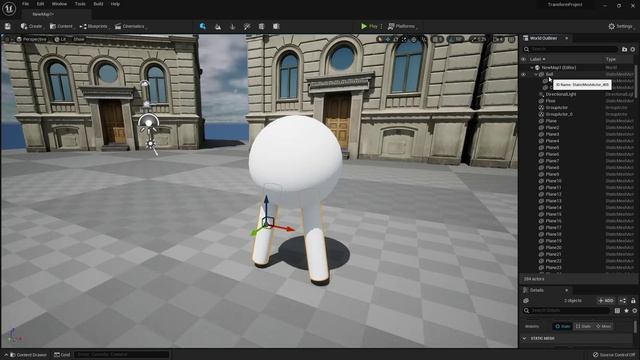Open World Outliner settings gear

[633, 49]
